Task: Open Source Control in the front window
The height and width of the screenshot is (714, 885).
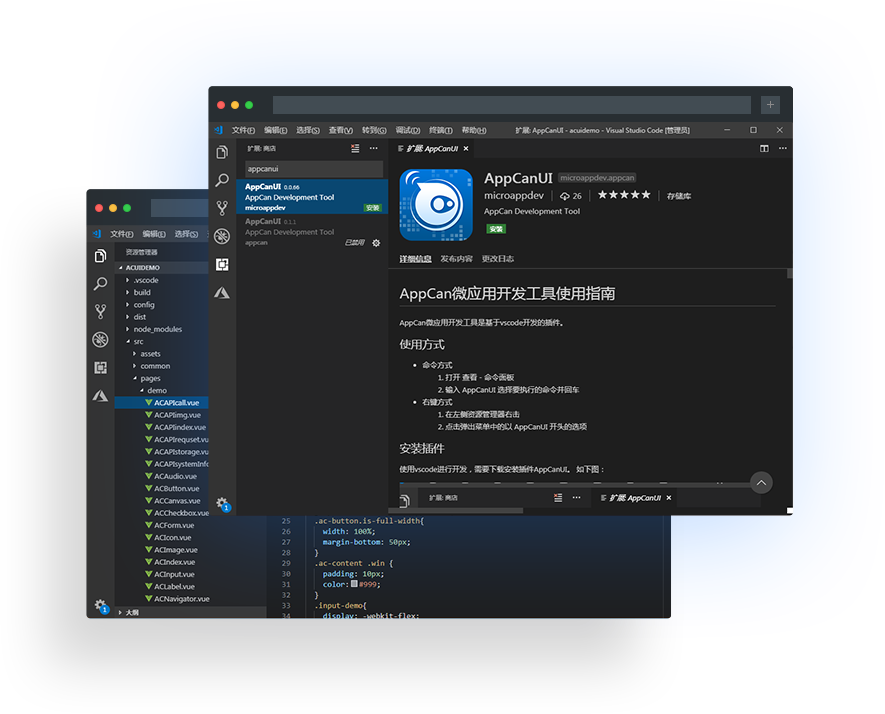Action: coord(222,208)
